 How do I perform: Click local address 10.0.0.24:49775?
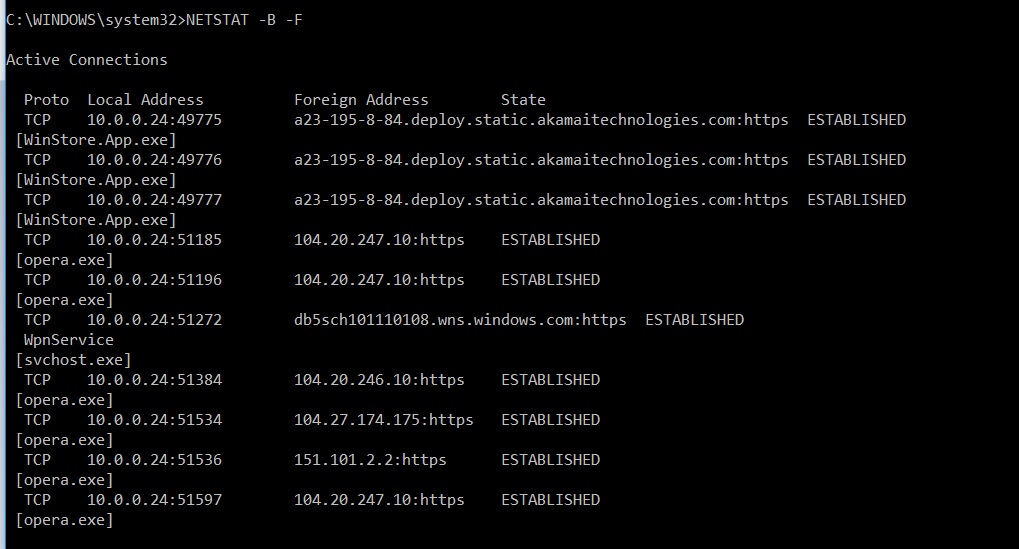click(x=155, y=120)
